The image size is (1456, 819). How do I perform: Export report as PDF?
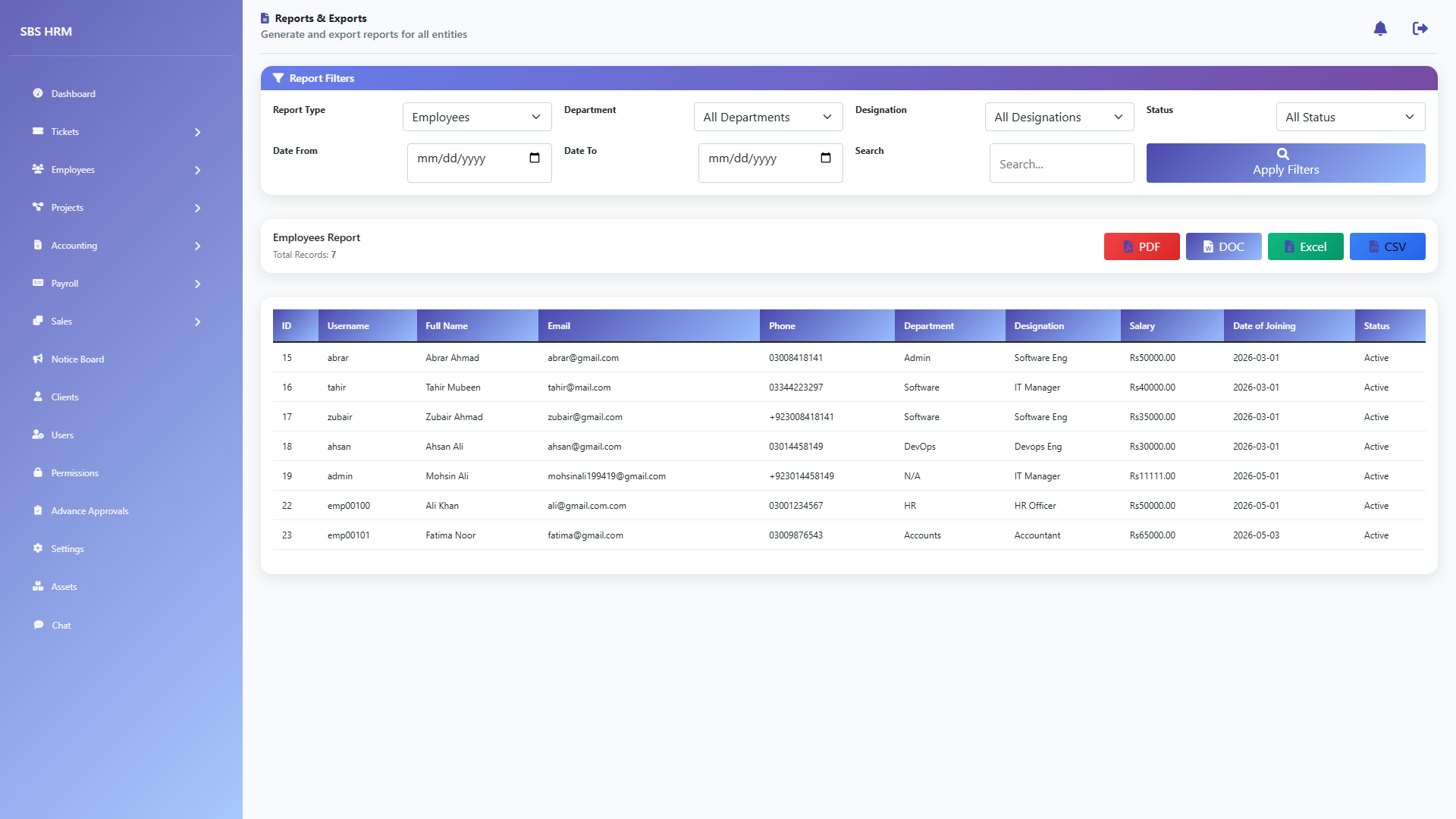pyautogui.click(x=1141, y=246)
